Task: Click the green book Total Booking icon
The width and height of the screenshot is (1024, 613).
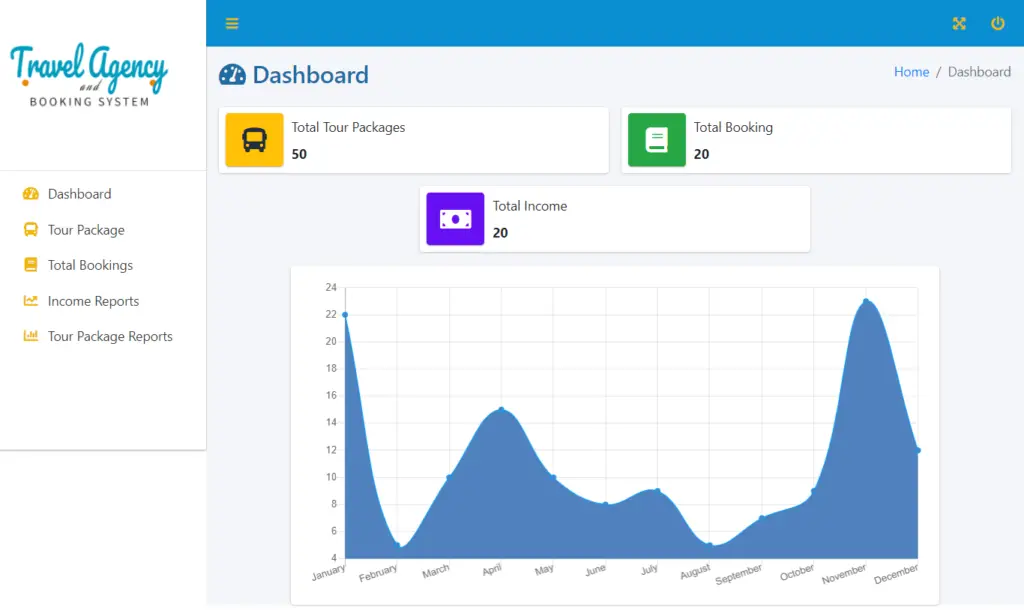Action: pyautogui.click(x=657, y=140)
